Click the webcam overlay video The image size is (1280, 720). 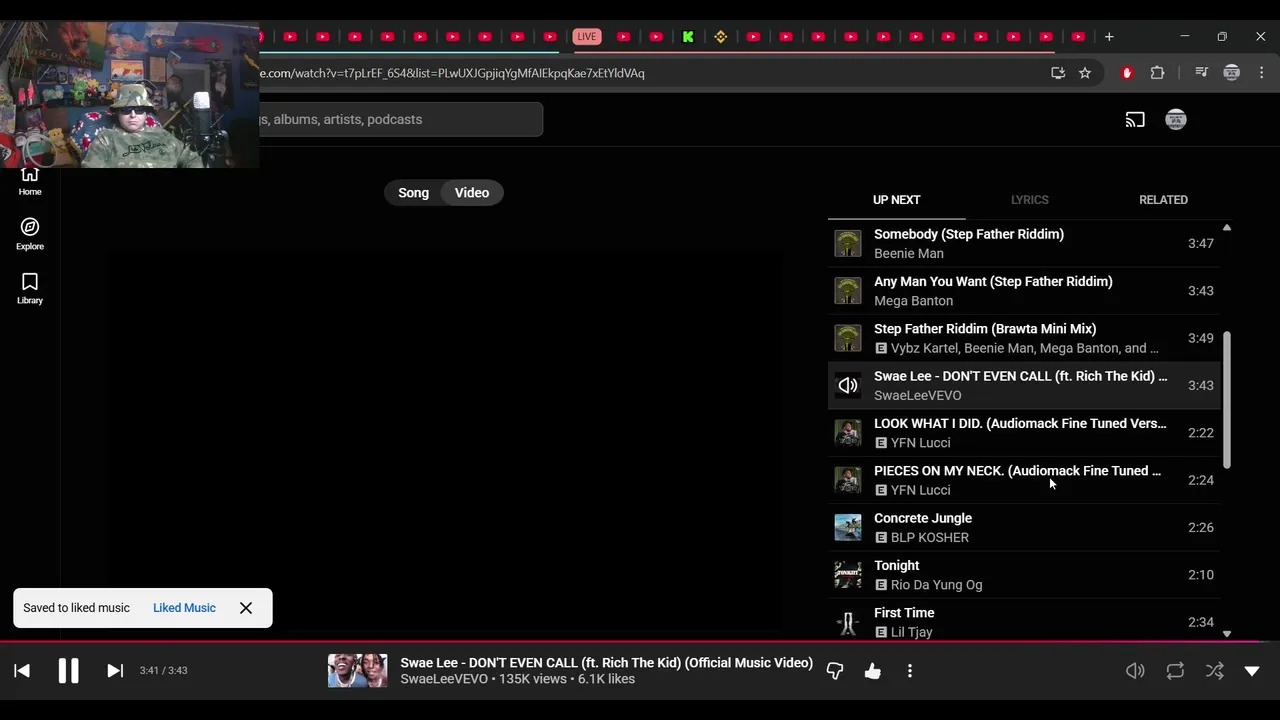click(x=130, y=95)
